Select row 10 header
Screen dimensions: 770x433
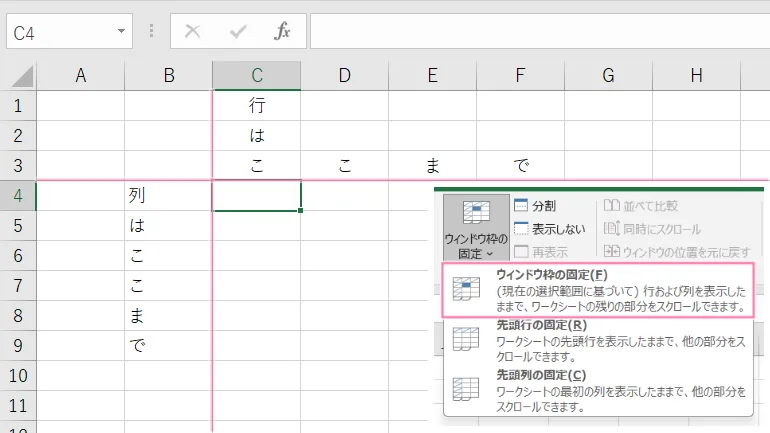[18, 376]
